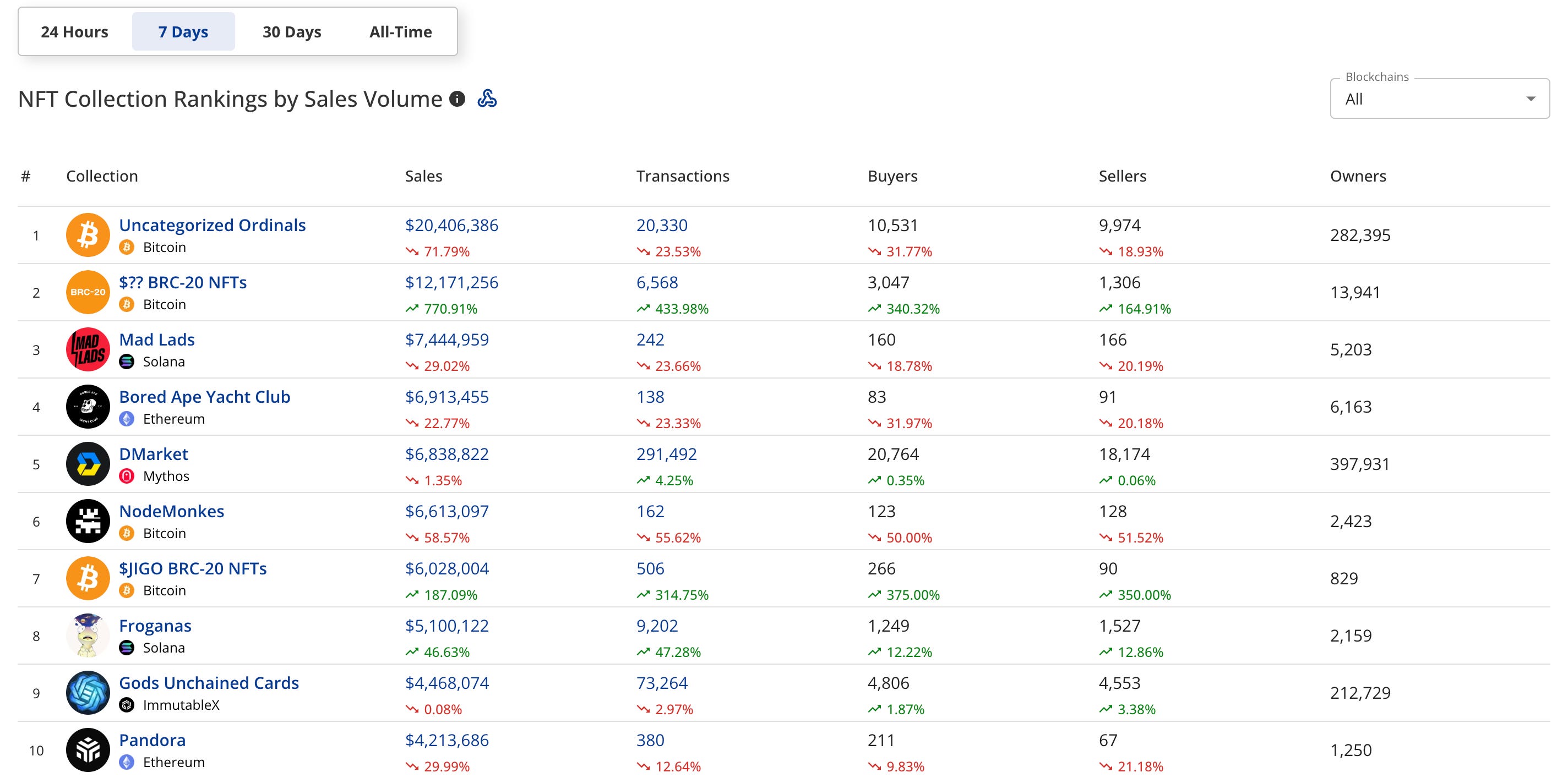The width and height of the screenshot is (1568, 778).
Task: Select the 30 Days tab
Action: (292, 31)
